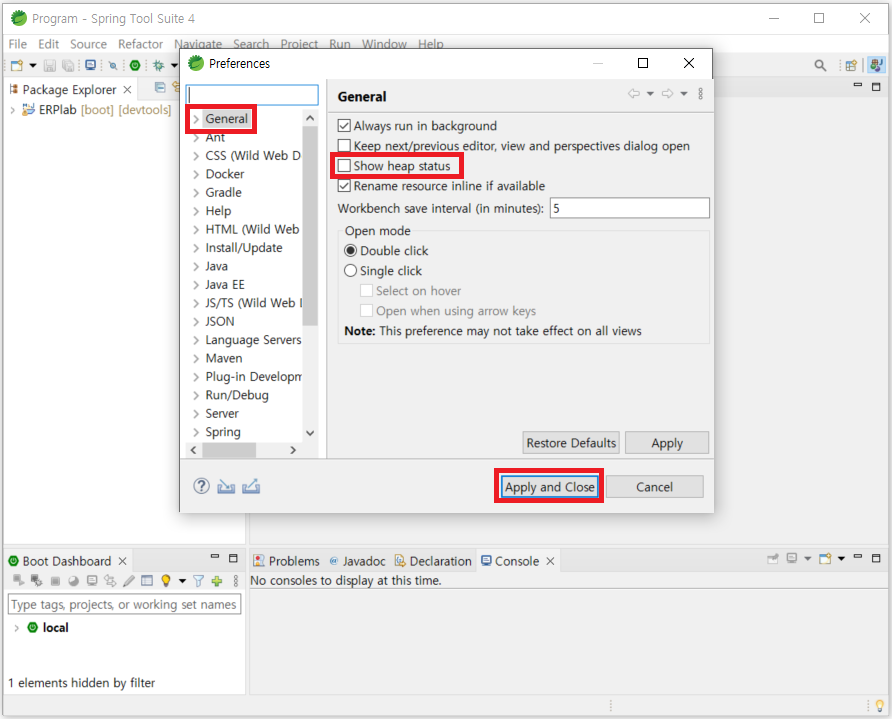Open the Refactor menu
The height and width of the screenshot is (719, 892).
tap(140, 44)
